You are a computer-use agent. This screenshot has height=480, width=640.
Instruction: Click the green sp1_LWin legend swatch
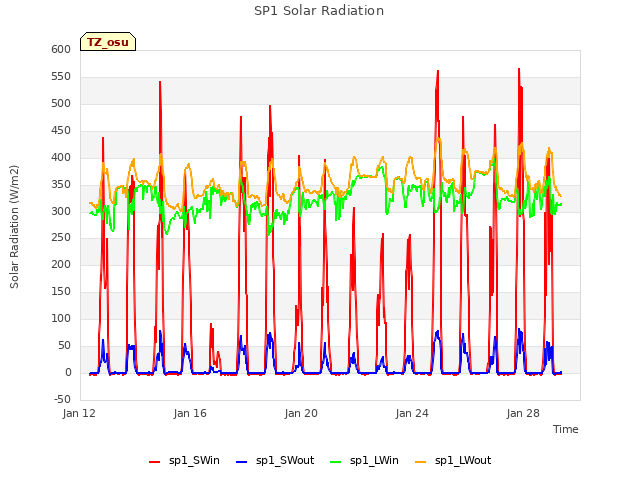pyautogui.click(x=336, y=462)
